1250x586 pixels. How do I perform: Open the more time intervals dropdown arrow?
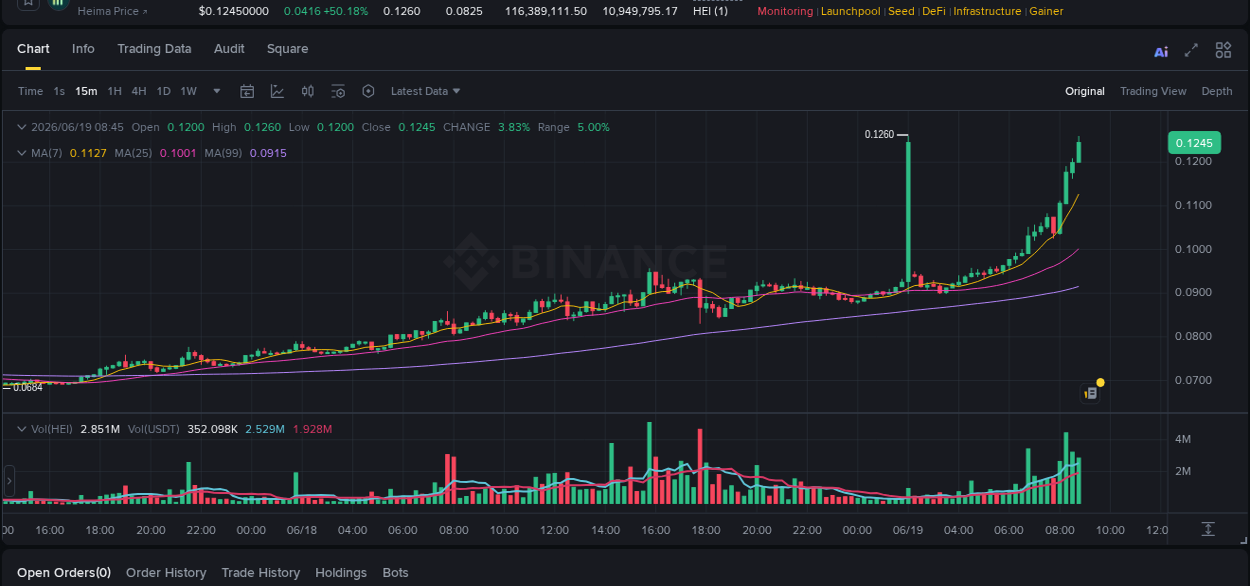217,91
